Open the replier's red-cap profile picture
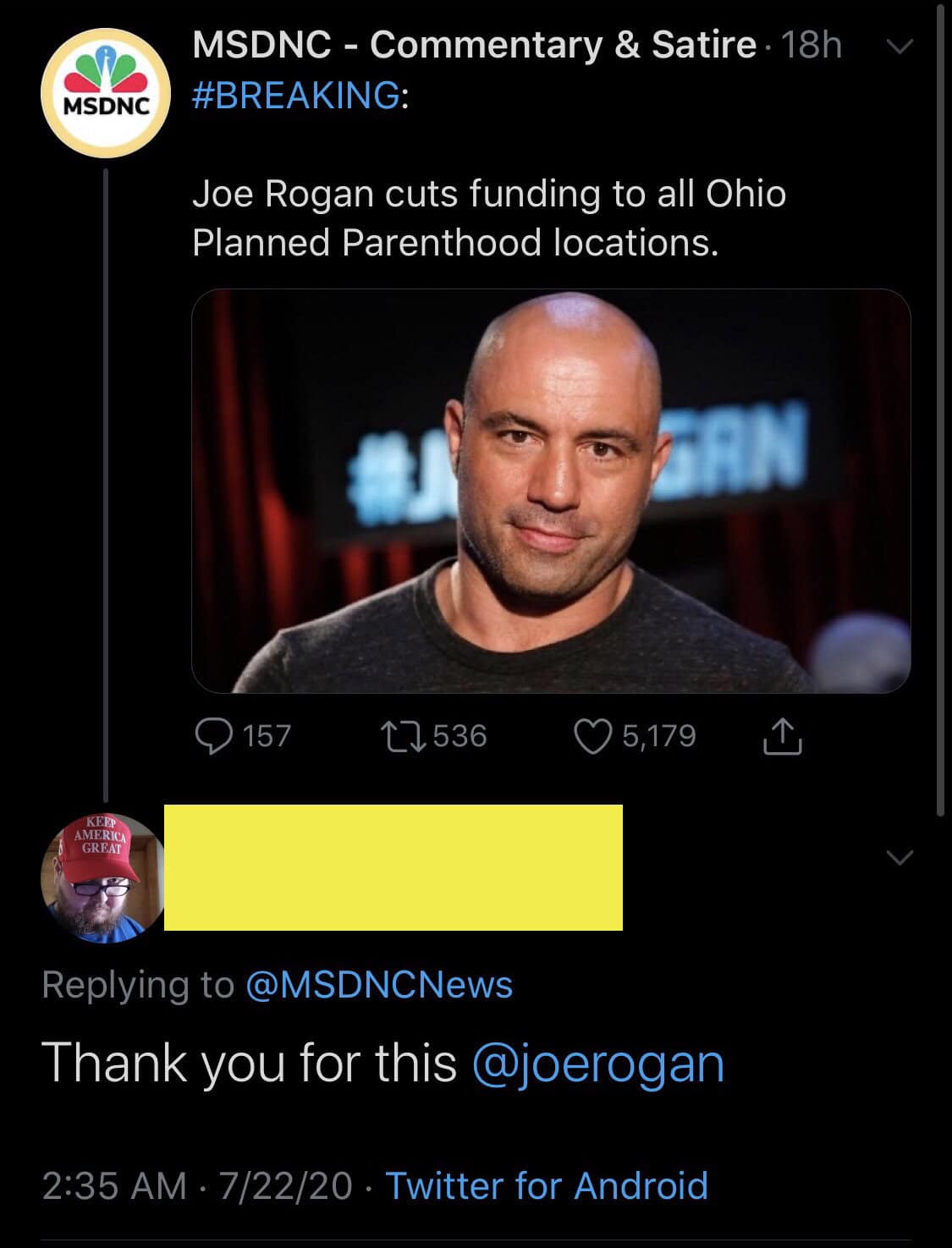This screenshot has width=952, height=1248. pos(102,878)
